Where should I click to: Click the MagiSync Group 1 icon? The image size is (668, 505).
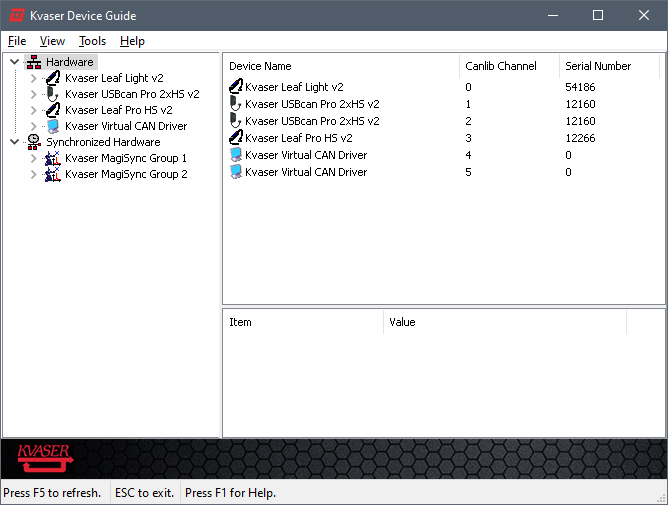[53, 158]
